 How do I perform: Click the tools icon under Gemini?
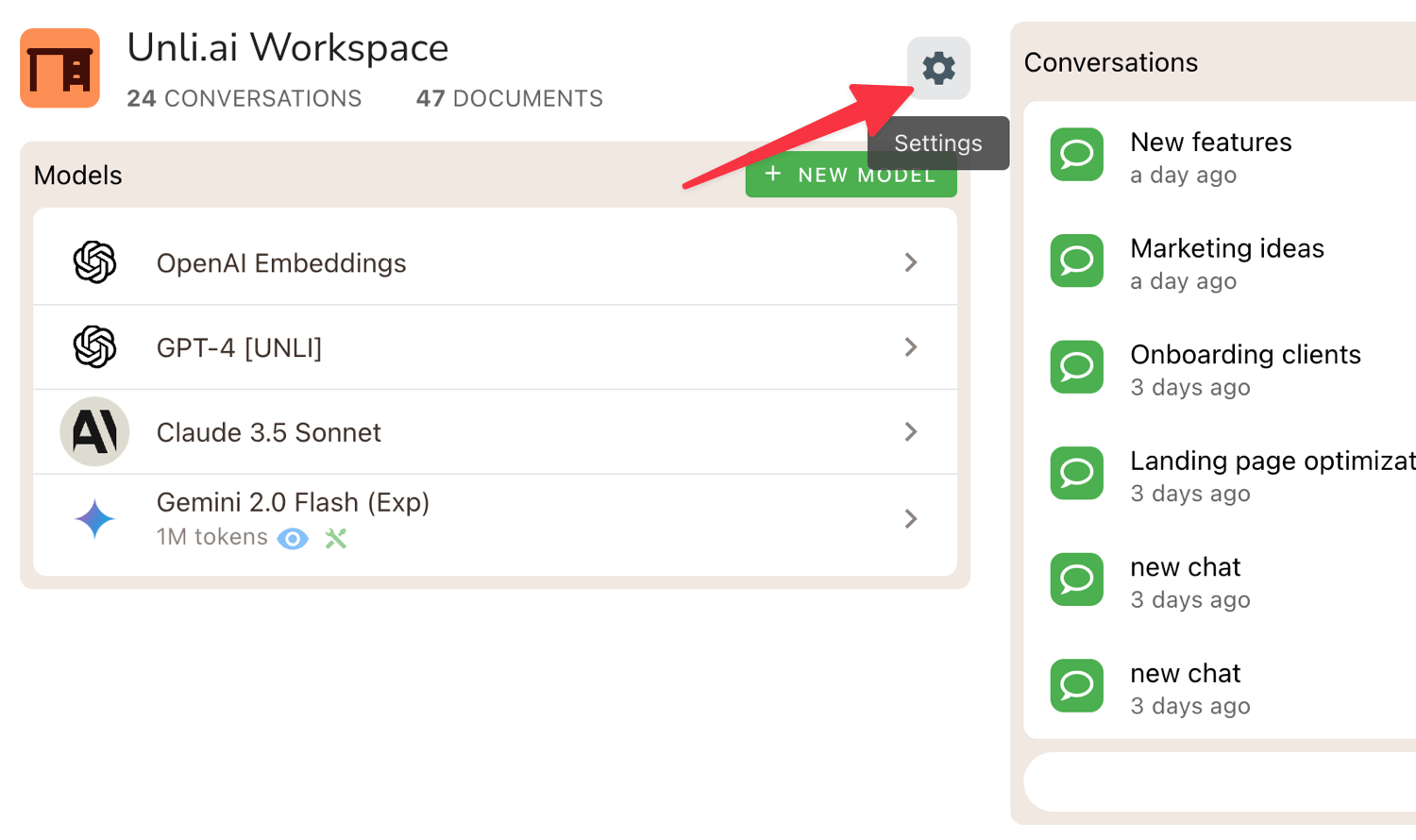[336, 538]
